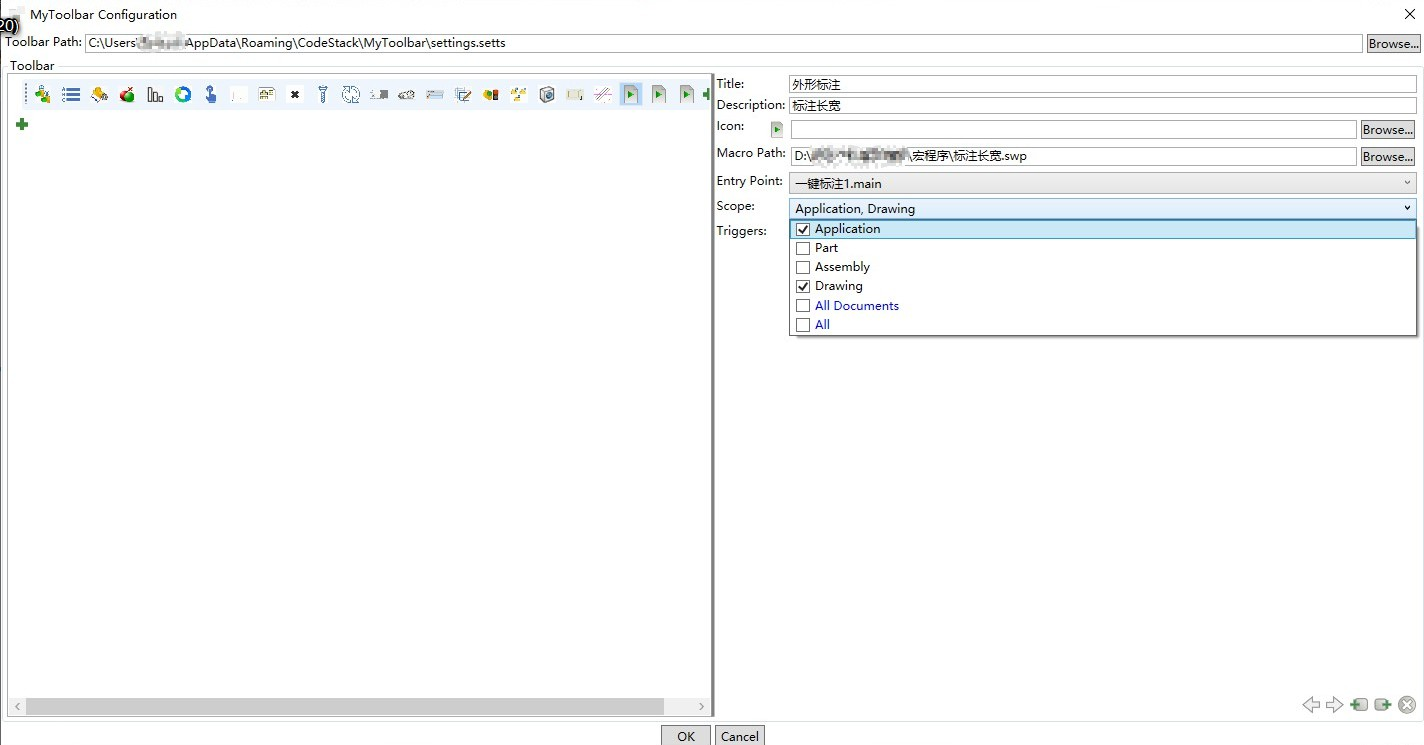Check the Assembly scope checkbox
Viewport: 1424px width, 745px height.
tap(803, 267)
